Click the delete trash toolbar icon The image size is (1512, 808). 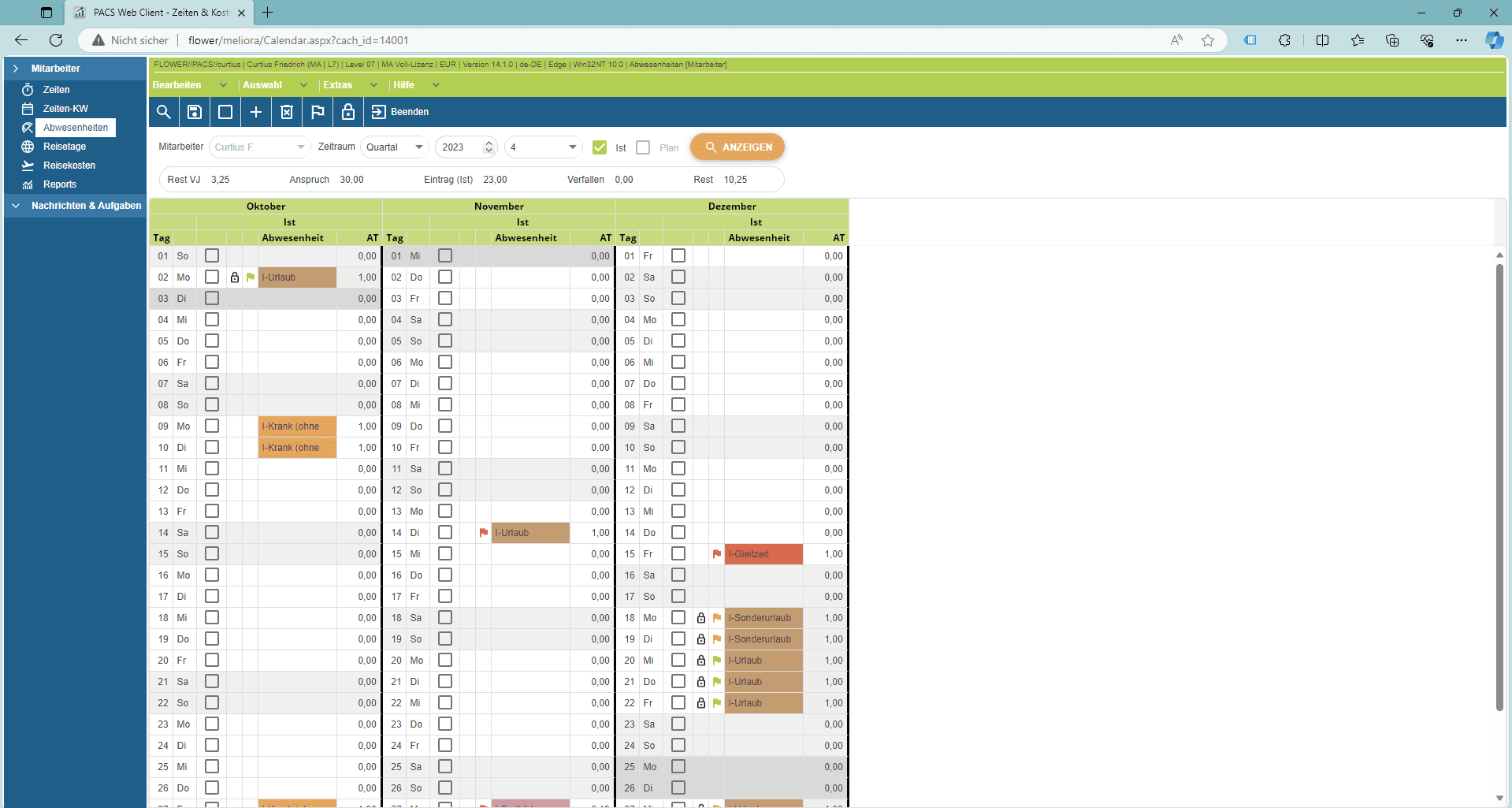coord(287,112)
